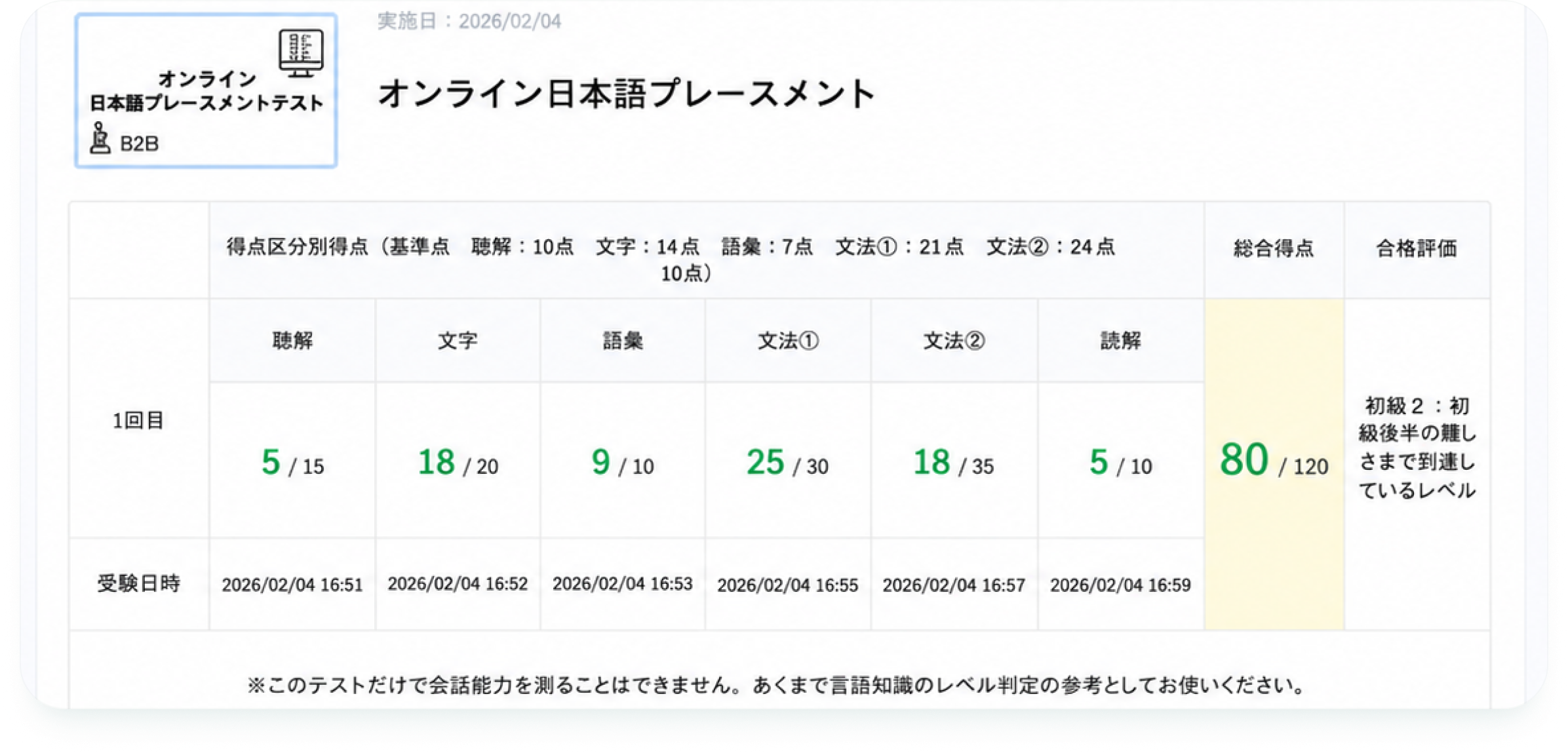
Task: Click the B2B label in the card
Action: pyautogui.click(x=140, y=144)
